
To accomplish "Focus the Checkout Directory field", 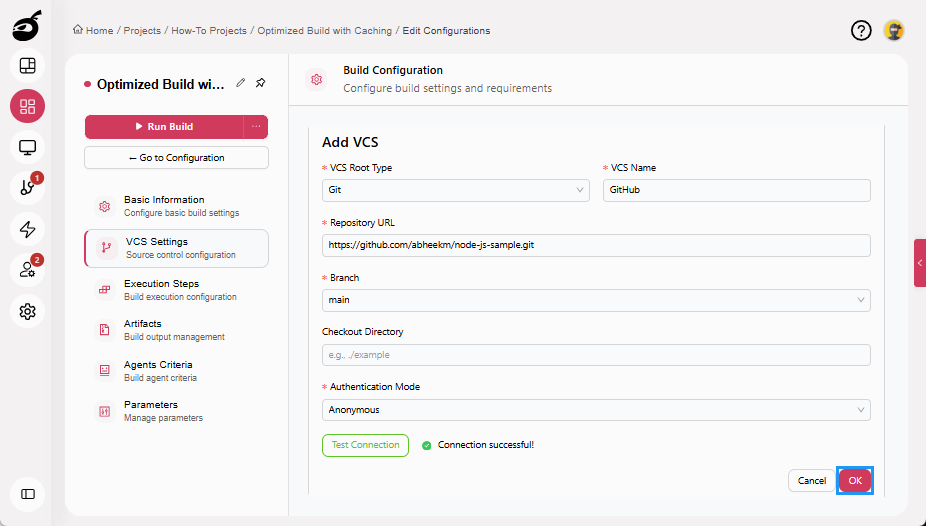I will (x=596, y=355).
